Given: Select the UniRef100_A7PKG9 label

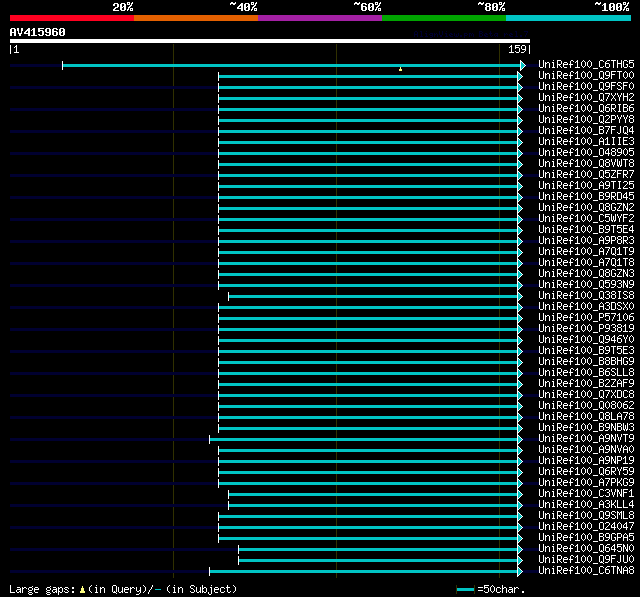Looking at the screenshot, I should pyautogui.click(x=586, y=483).
